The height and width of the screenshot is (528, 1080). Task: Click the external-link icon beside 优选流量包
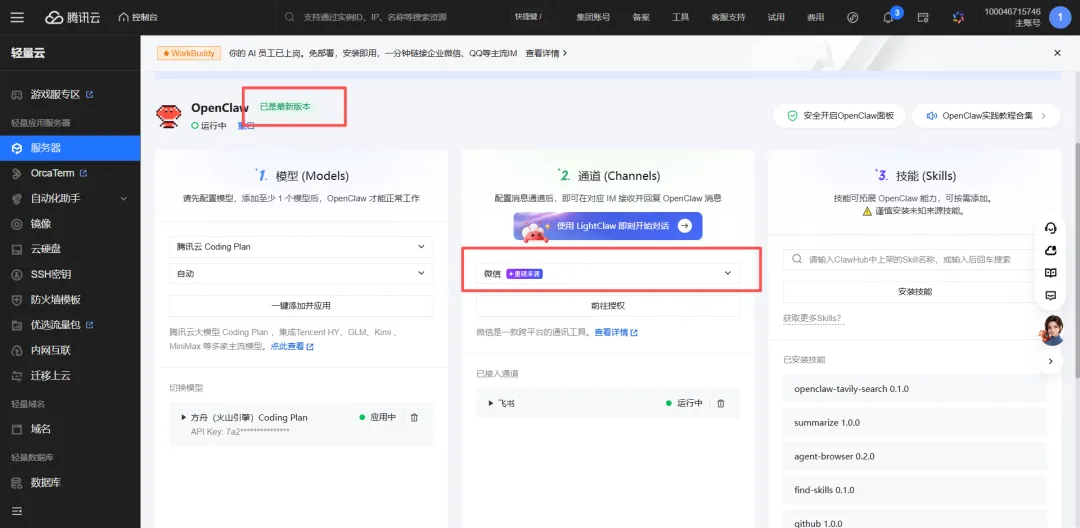[x=90, y=324]
